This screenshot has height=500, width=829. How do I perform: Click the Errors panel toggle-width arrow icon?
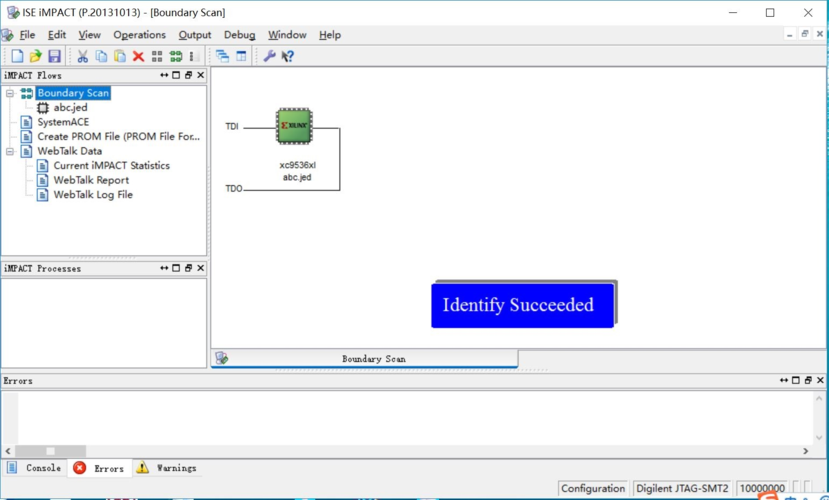(784, 380)
